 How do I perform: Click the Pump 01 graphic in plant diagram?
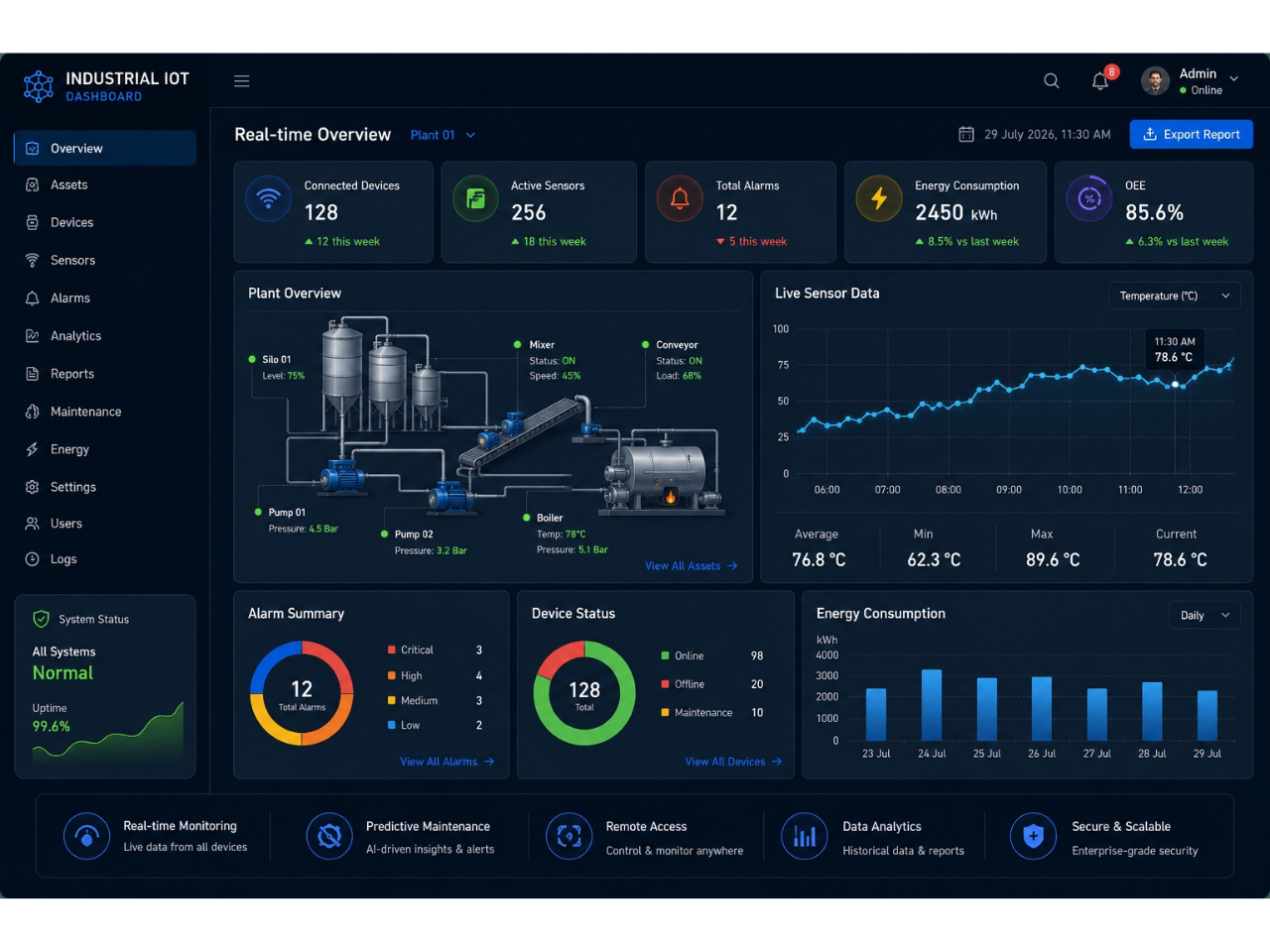[342, 476]
